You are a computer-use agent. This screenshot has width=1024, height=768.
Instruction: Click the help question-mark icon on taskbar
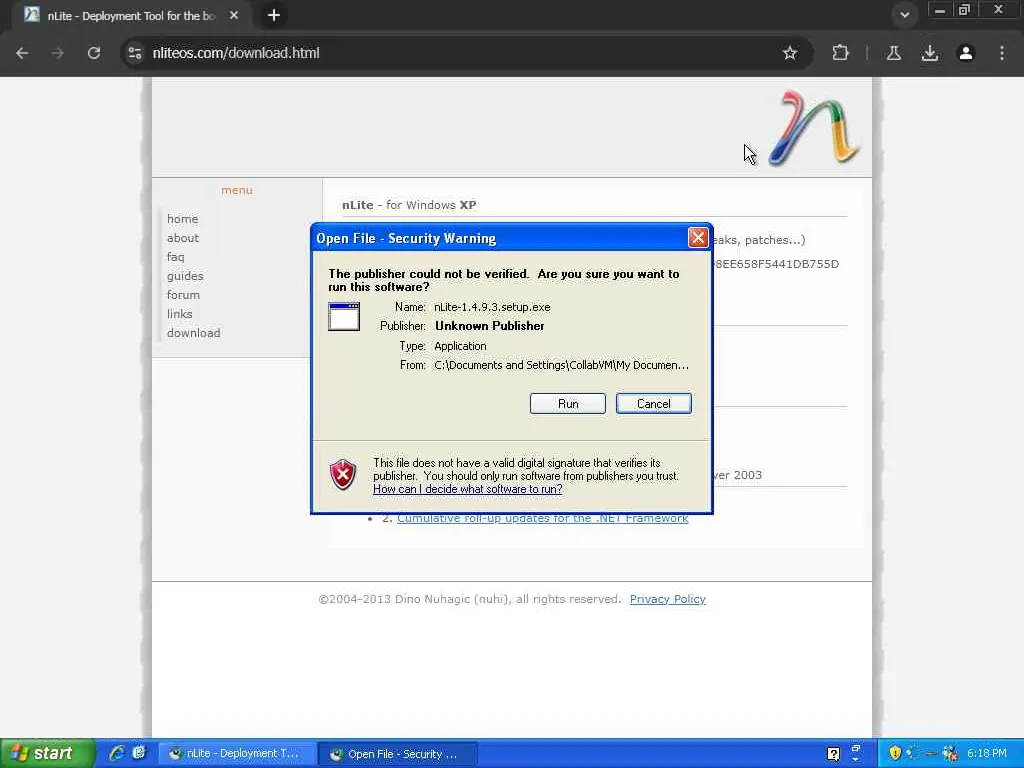pos(833,754)
